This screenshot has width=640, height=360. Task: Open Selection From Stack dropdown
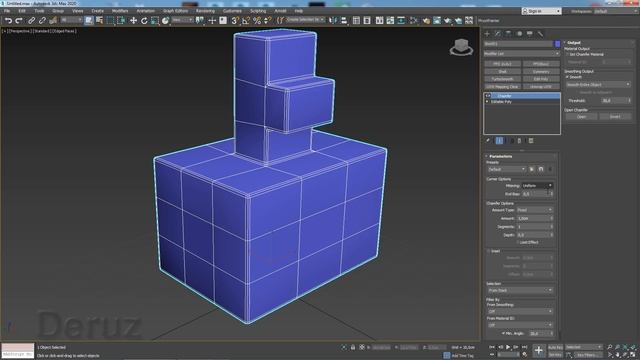coord(520,290)
